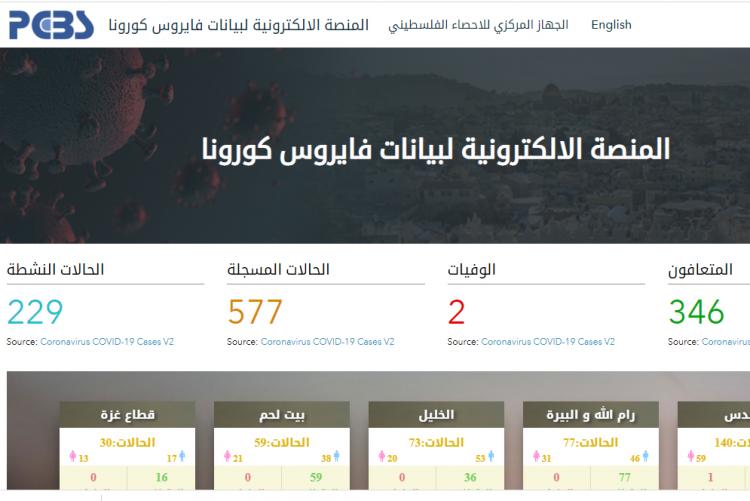Open الجهاز المركزي للاحصاء الفلسطيني link
750x501 pixels.
coord(478,25)
